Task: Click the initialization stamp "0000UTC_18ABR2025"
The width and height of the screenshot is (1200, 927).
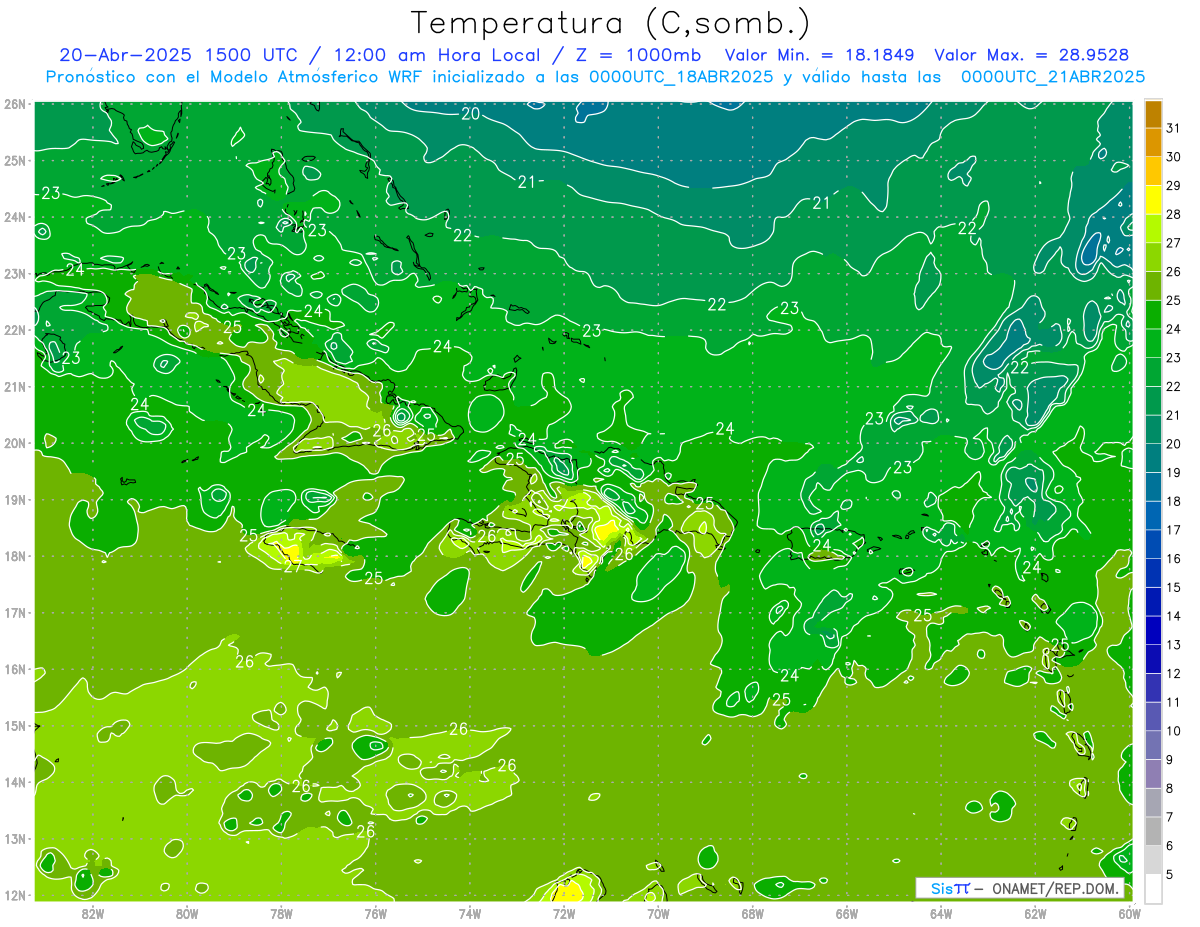Action: (680, 77)
